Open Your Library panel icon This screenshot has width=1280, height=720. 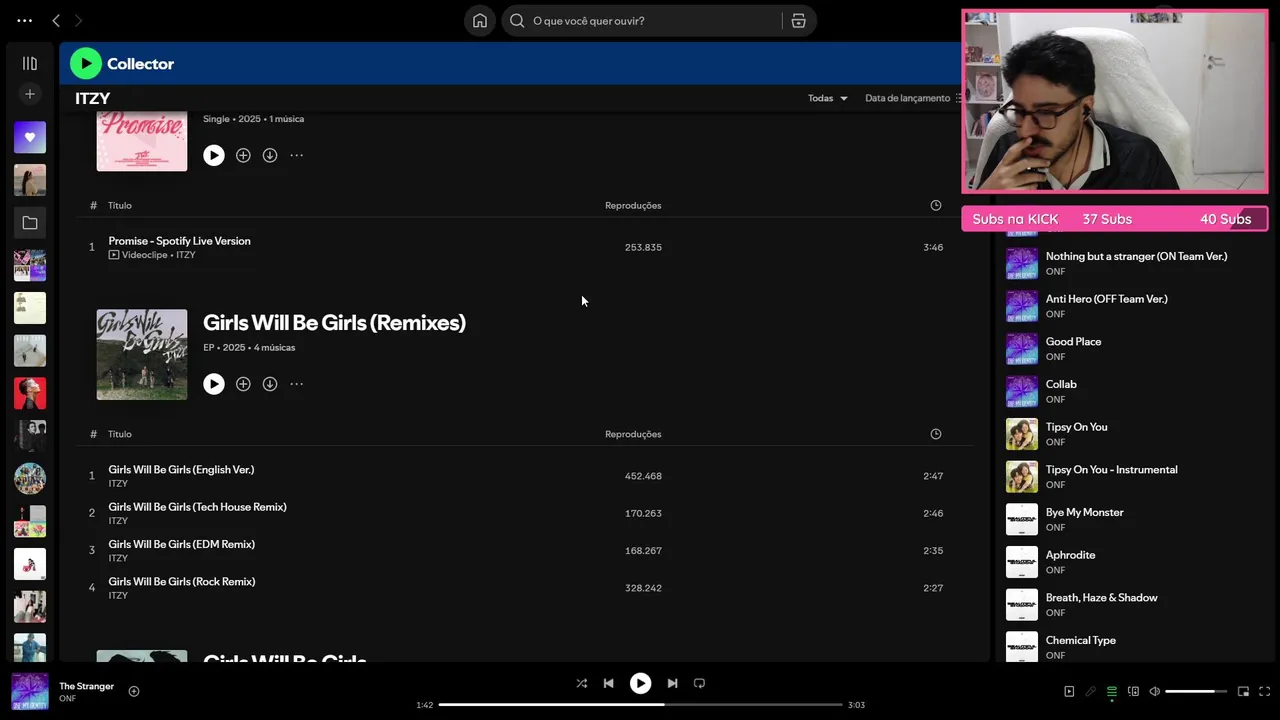(x=30, y=63)
